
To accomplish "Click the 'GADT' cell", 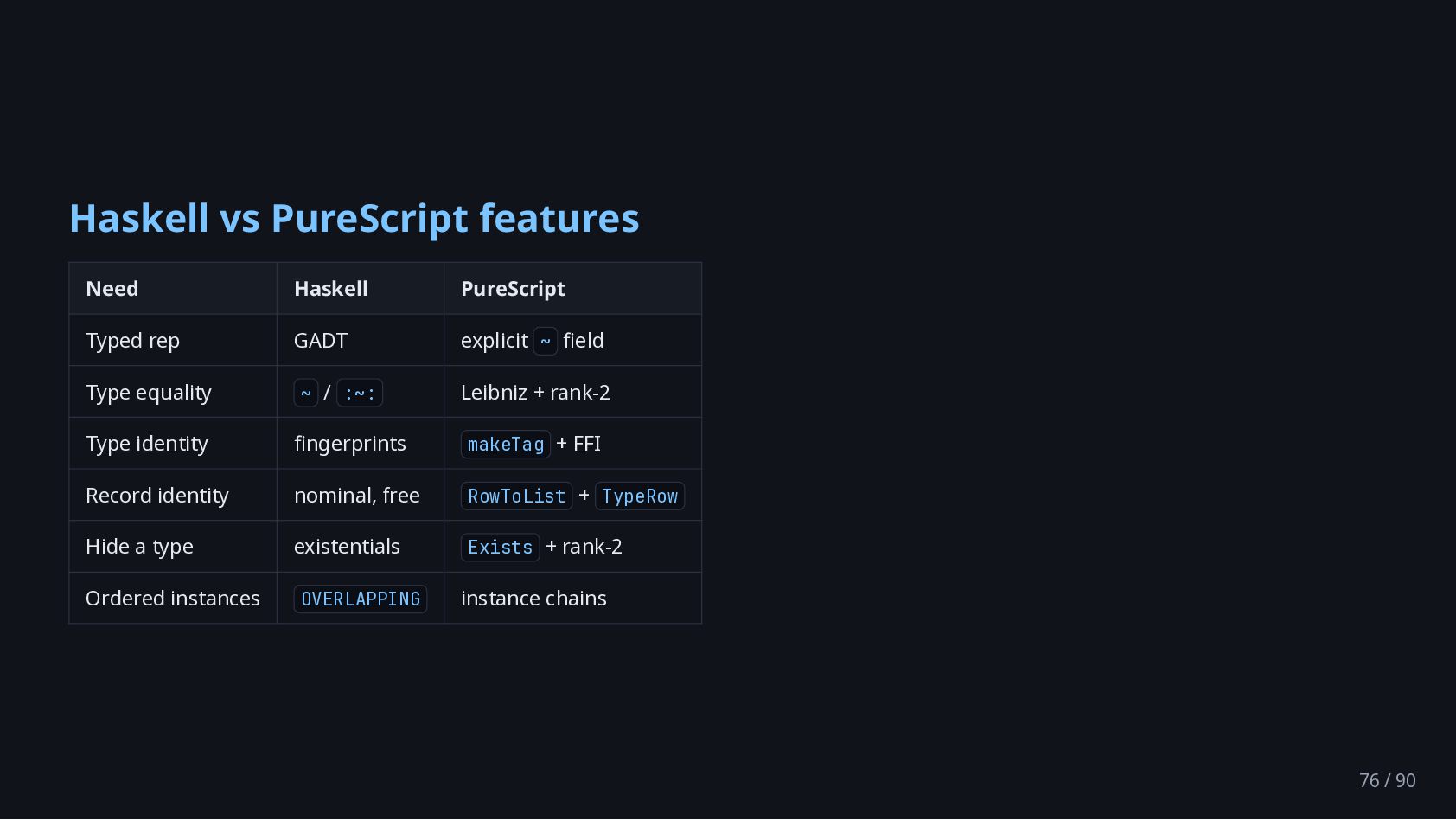I will pos(360,340).
